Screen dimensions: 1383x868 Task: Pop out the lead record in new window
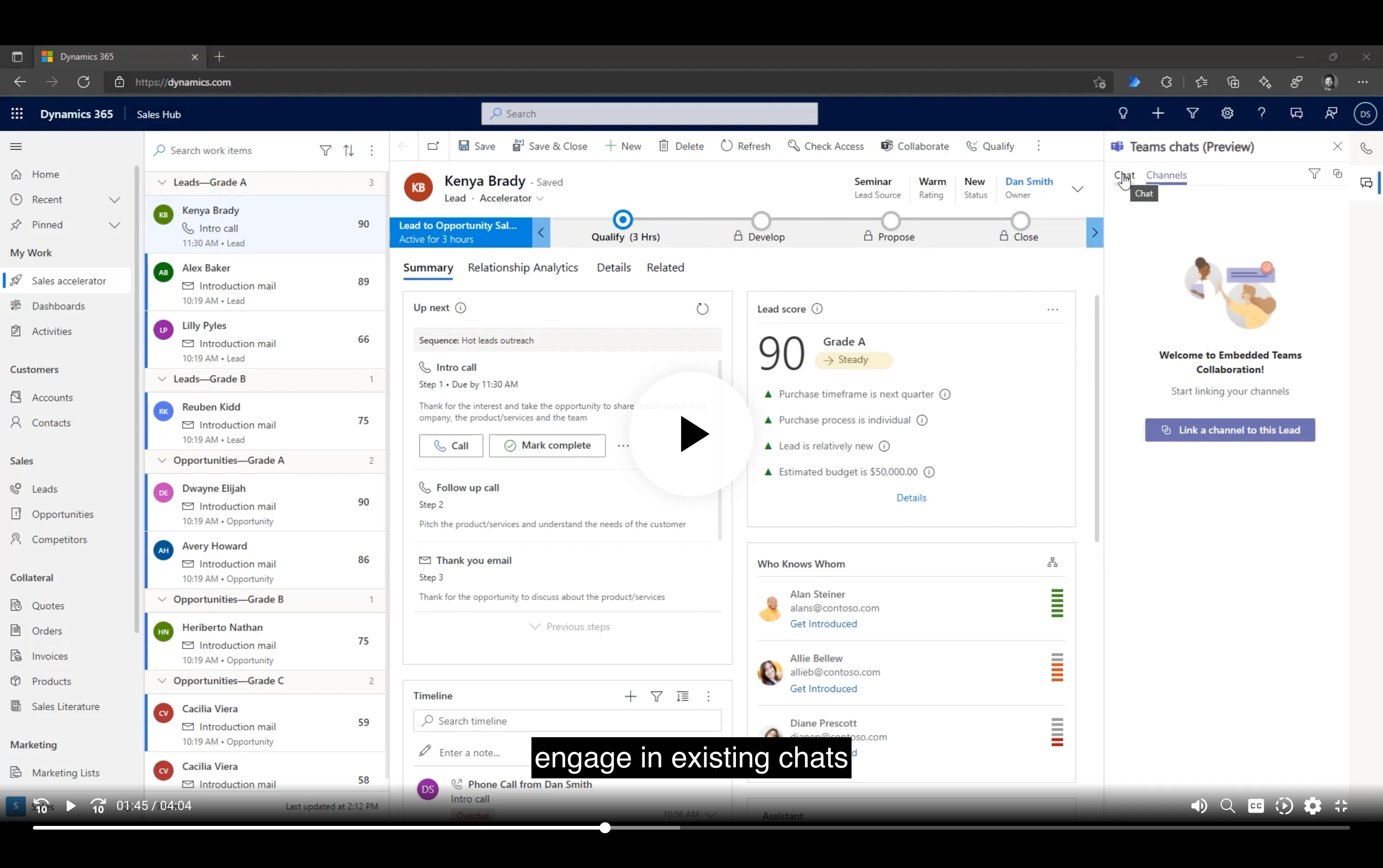coord(434,146)
